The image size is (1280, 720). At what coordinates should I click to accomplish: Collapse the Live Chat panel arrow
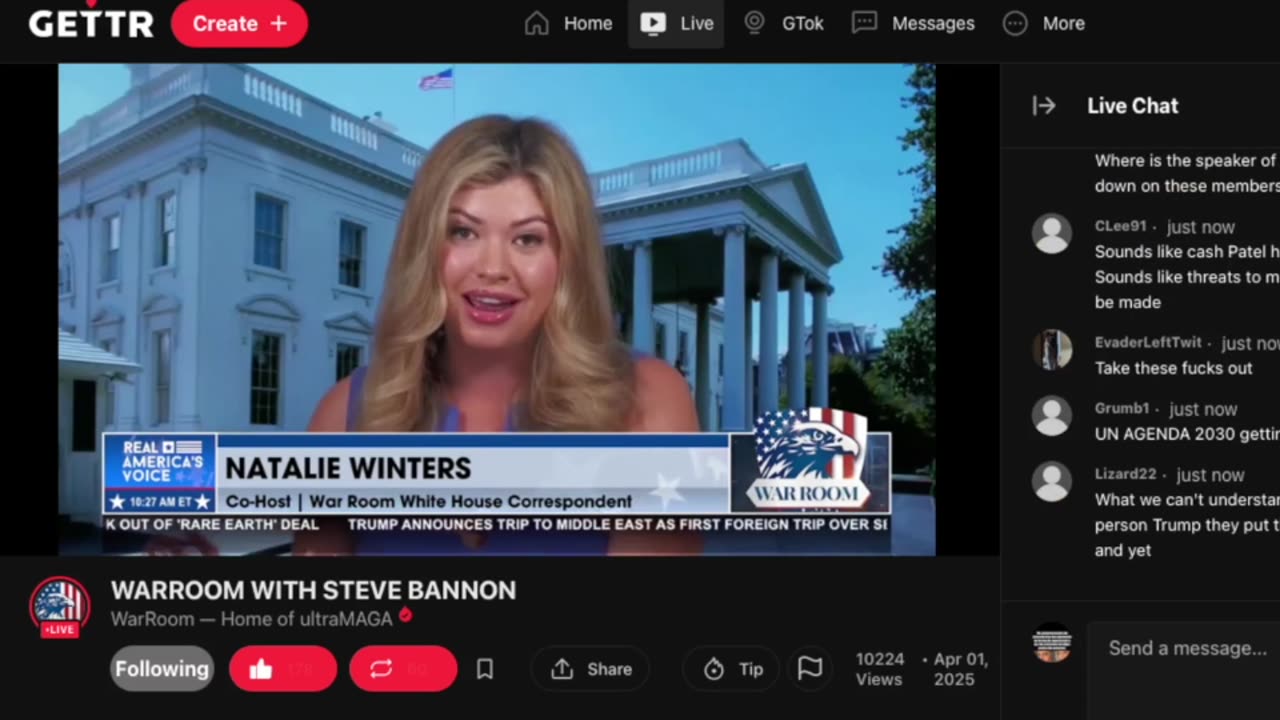[1044, 106]
